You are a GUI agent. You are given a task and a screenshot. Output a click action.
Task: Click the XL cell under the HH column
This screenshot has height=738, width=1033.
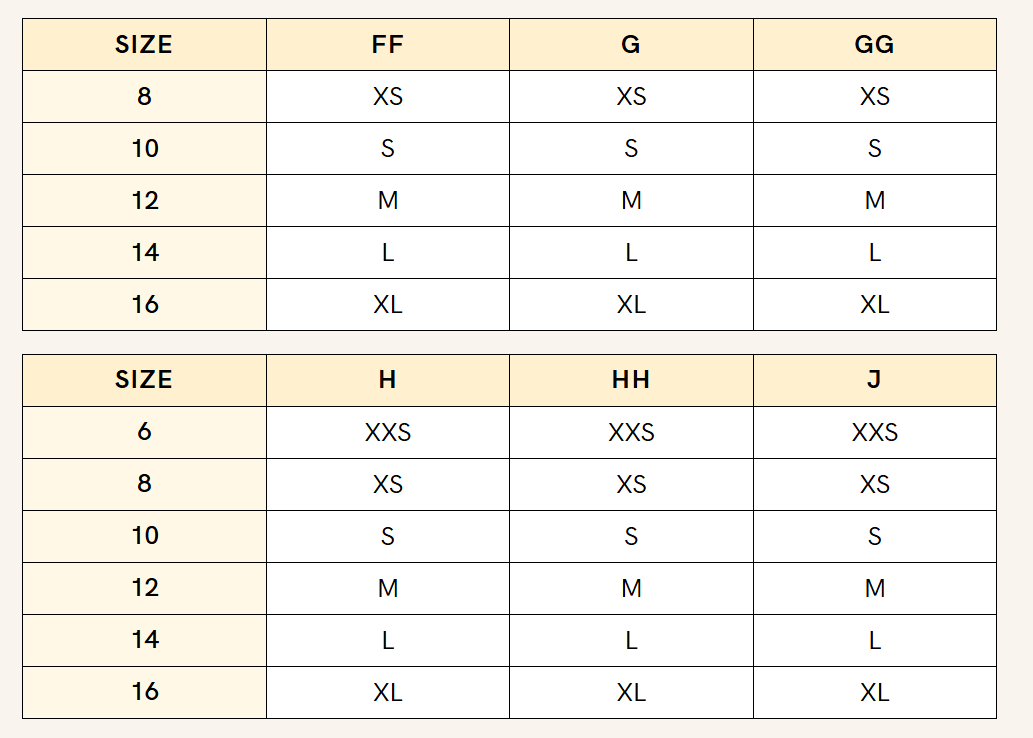631,692
